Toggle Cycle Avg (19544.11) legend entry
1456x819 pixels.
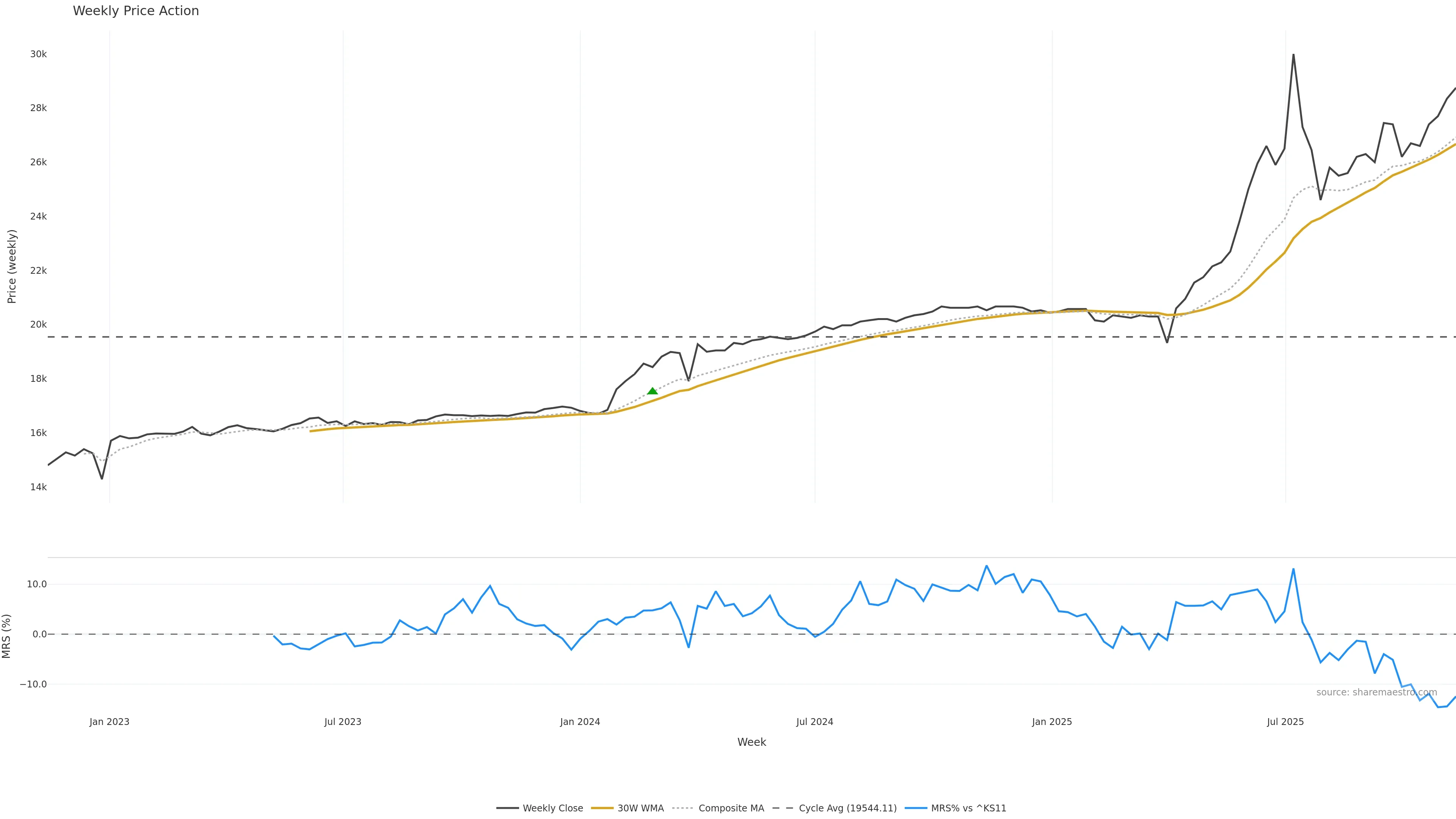847,808
